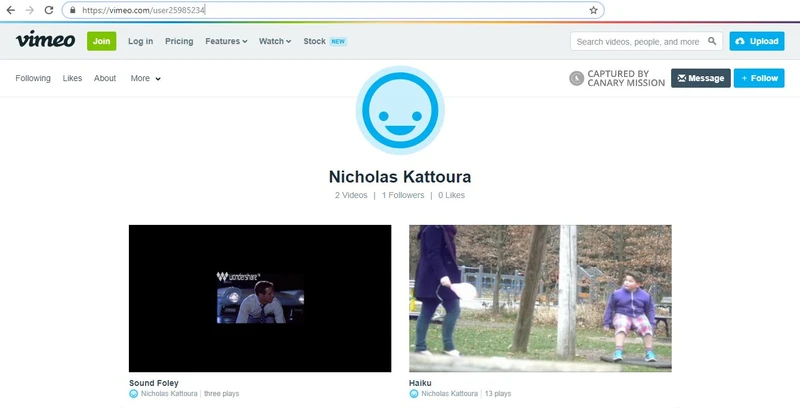Expand the Features dropdown menu
Screen dimensions: 800x408
point(226,41)
